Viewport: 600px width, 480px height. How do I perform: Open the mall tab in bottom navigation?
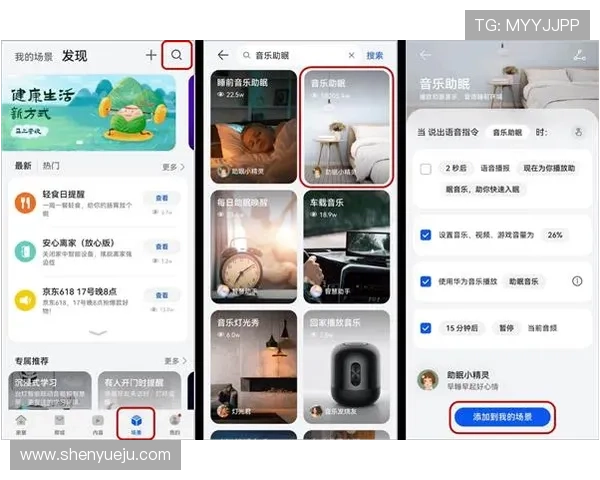pos(59,424)
